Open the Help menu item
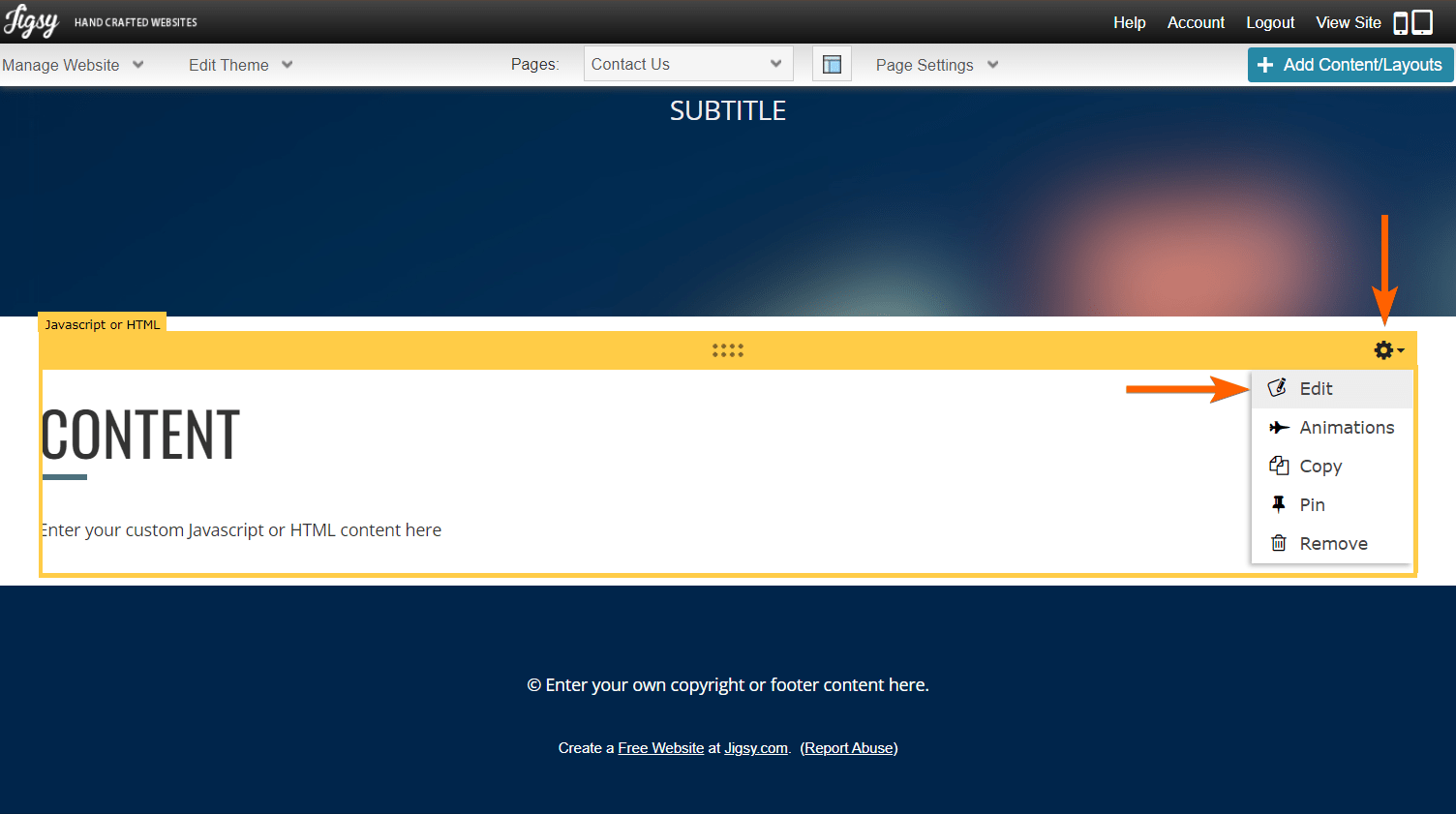1456x814 pixels. [1129, 21]
